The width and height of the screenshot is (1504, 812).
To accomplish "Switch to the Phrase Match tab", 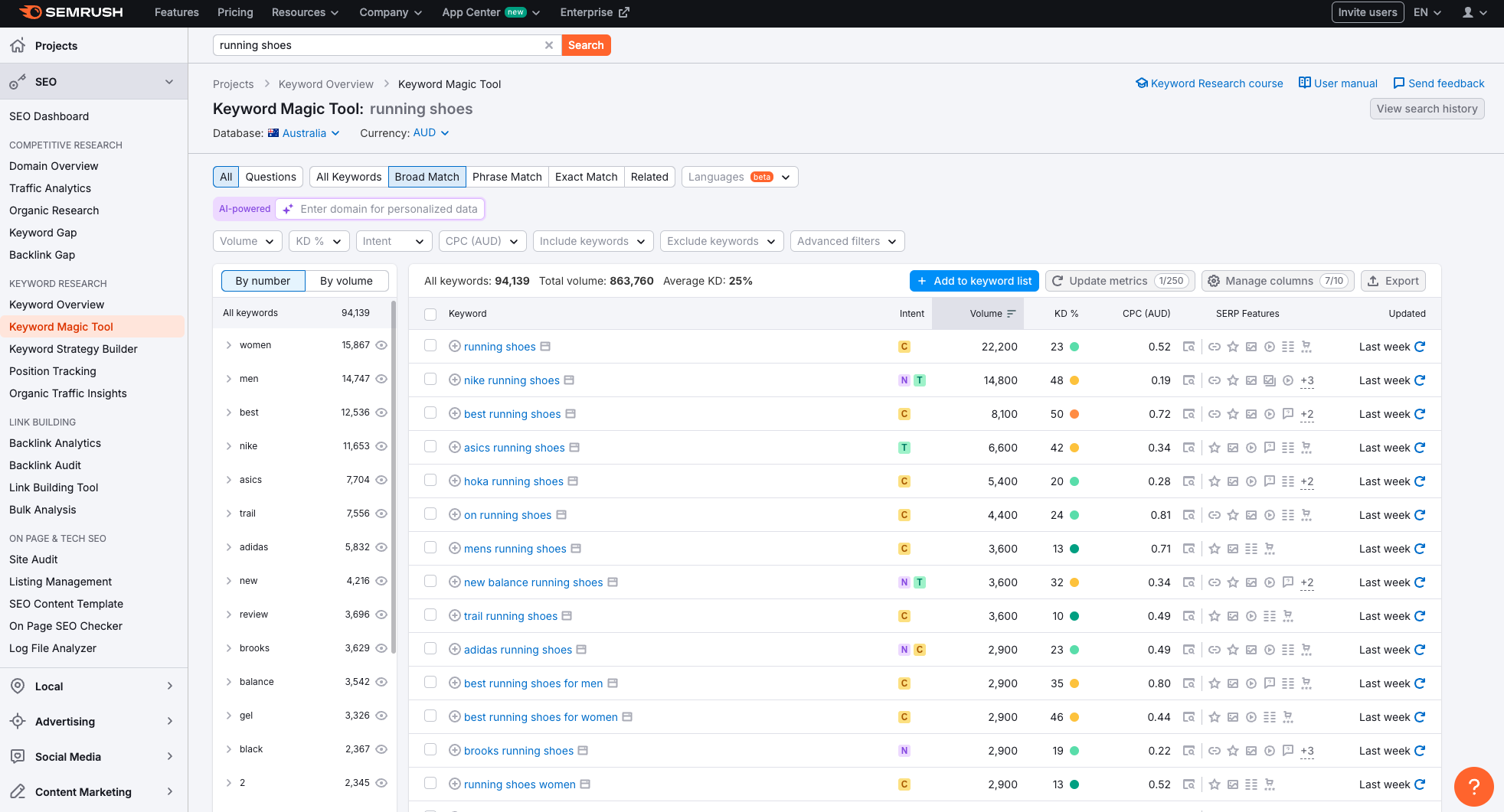I will (x=506, y=177).
